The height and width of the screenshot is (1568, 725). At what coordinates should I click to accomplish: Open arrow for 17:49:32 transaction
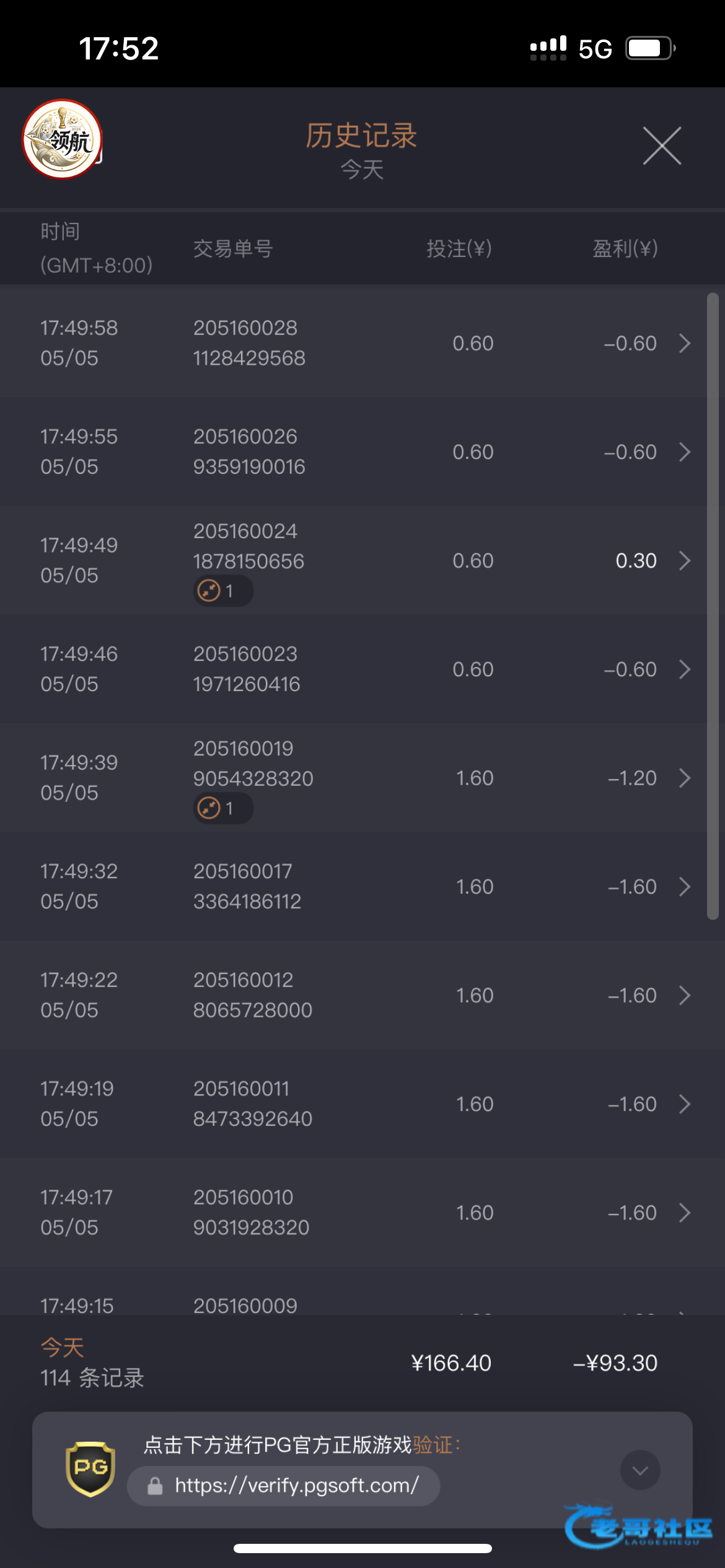[x=684, y=887]
